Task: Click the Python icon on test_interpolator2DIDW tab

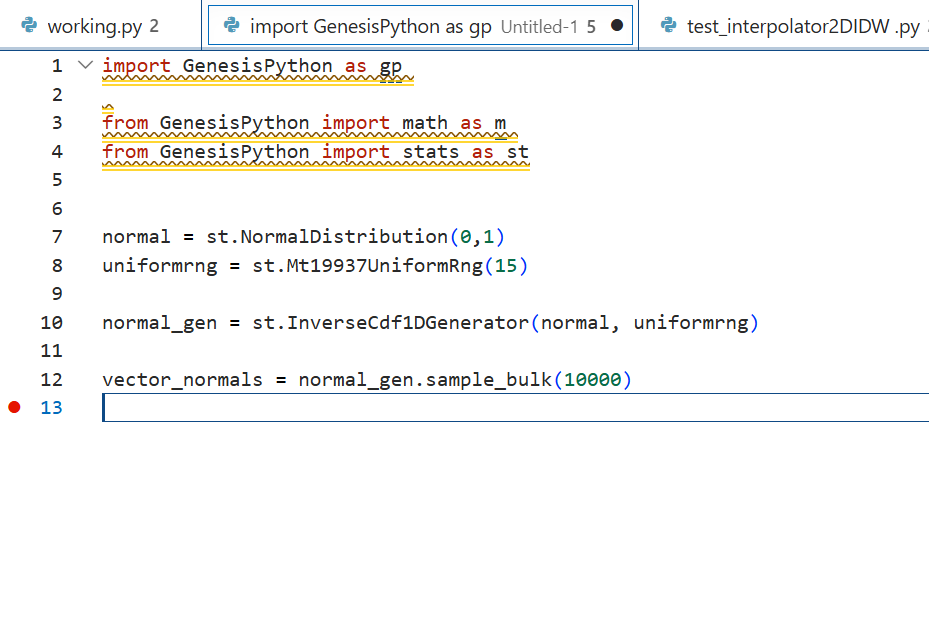Action: 669,26
